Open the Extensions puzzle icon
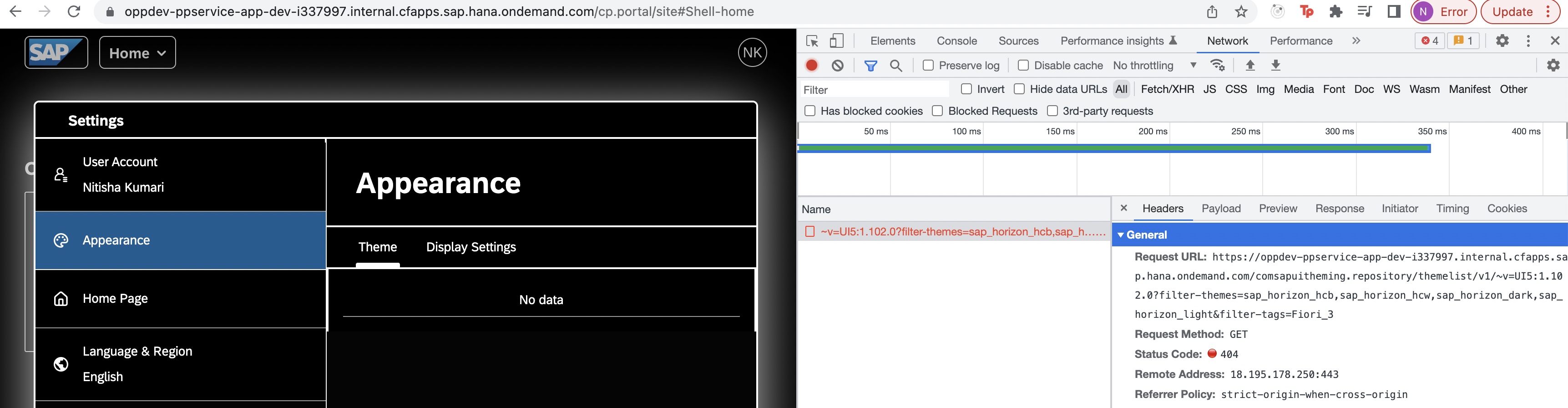 [1335, 11]
